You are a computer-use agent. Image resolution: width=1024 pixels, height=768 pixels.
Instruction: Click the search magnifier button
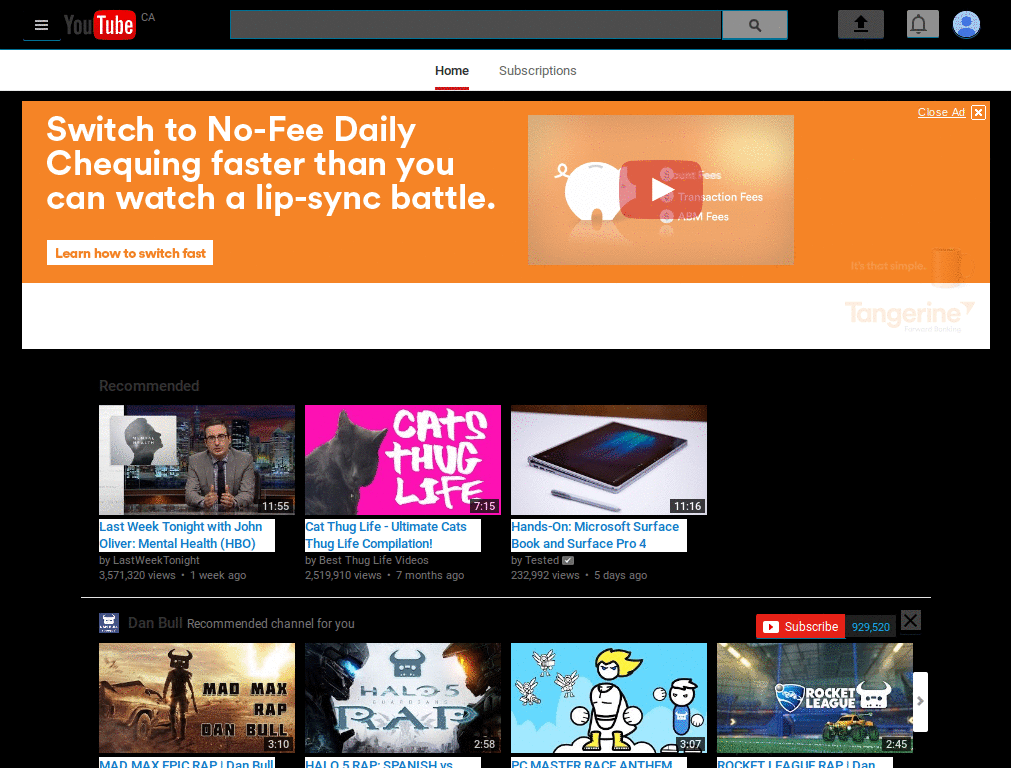pyautogui.click(x=754, y=25)
